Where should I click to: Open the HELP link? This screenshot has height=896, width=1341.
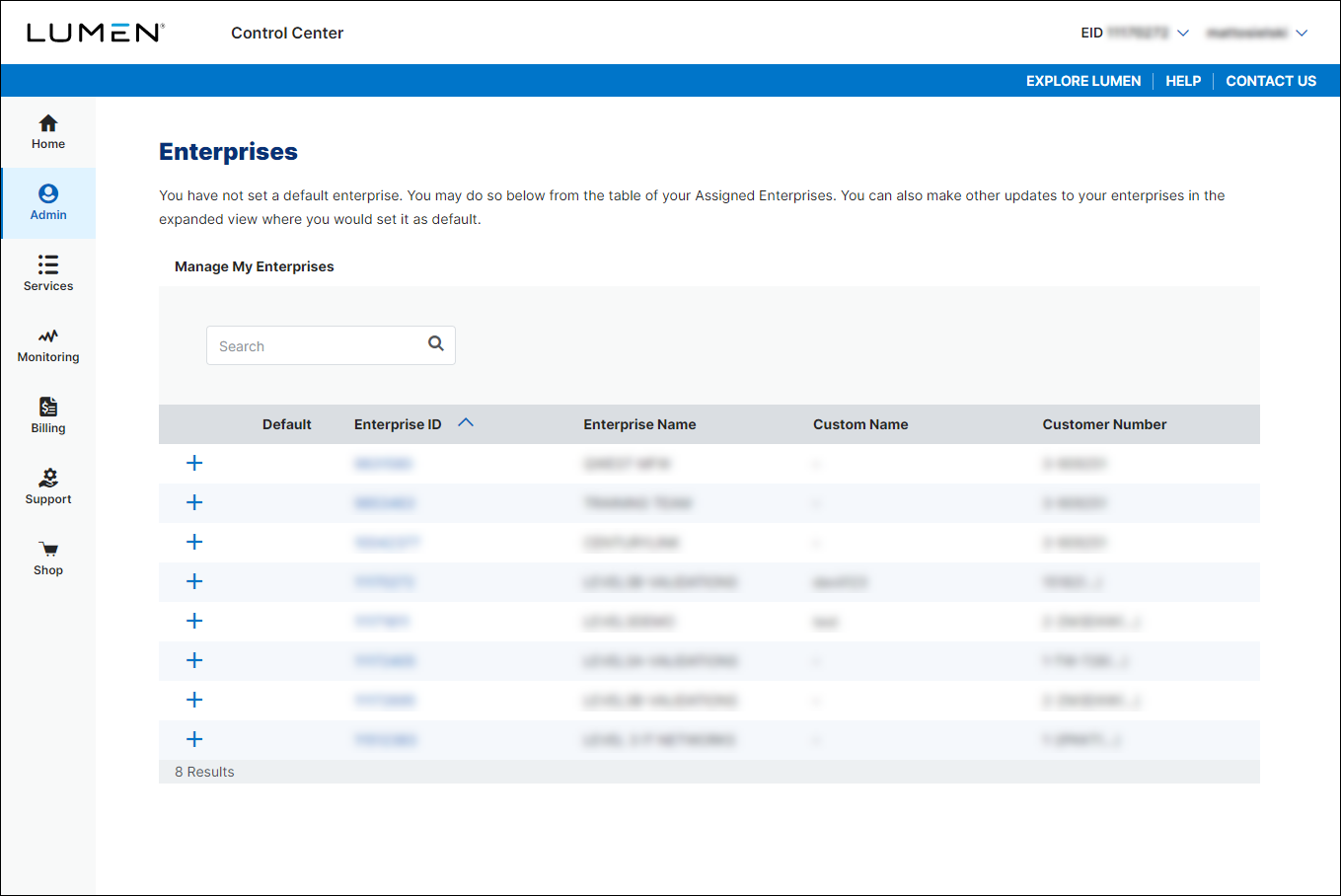tap(1183, 81)
